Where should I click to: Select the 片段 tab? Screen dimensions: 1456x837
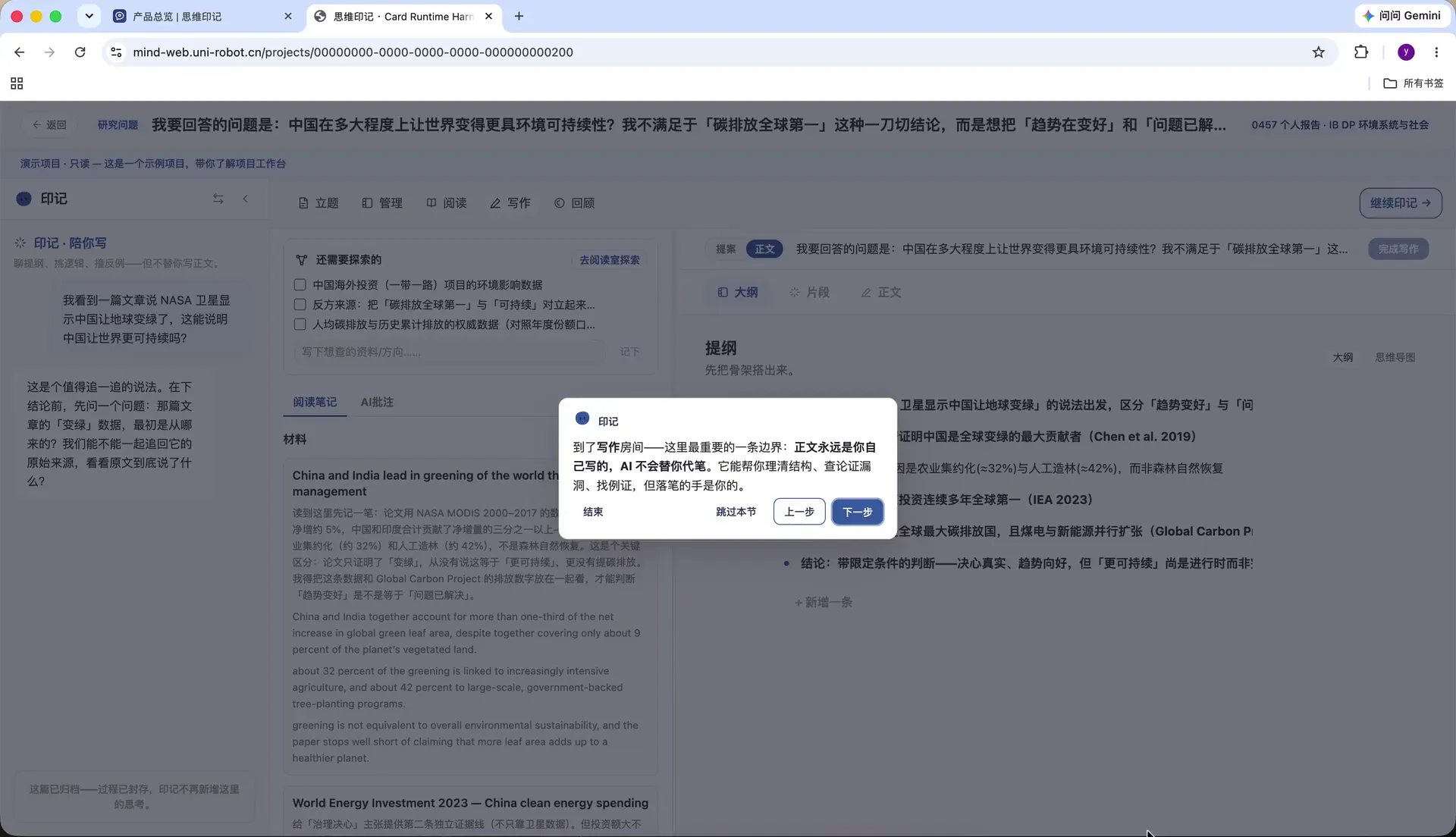click(809, 292)
